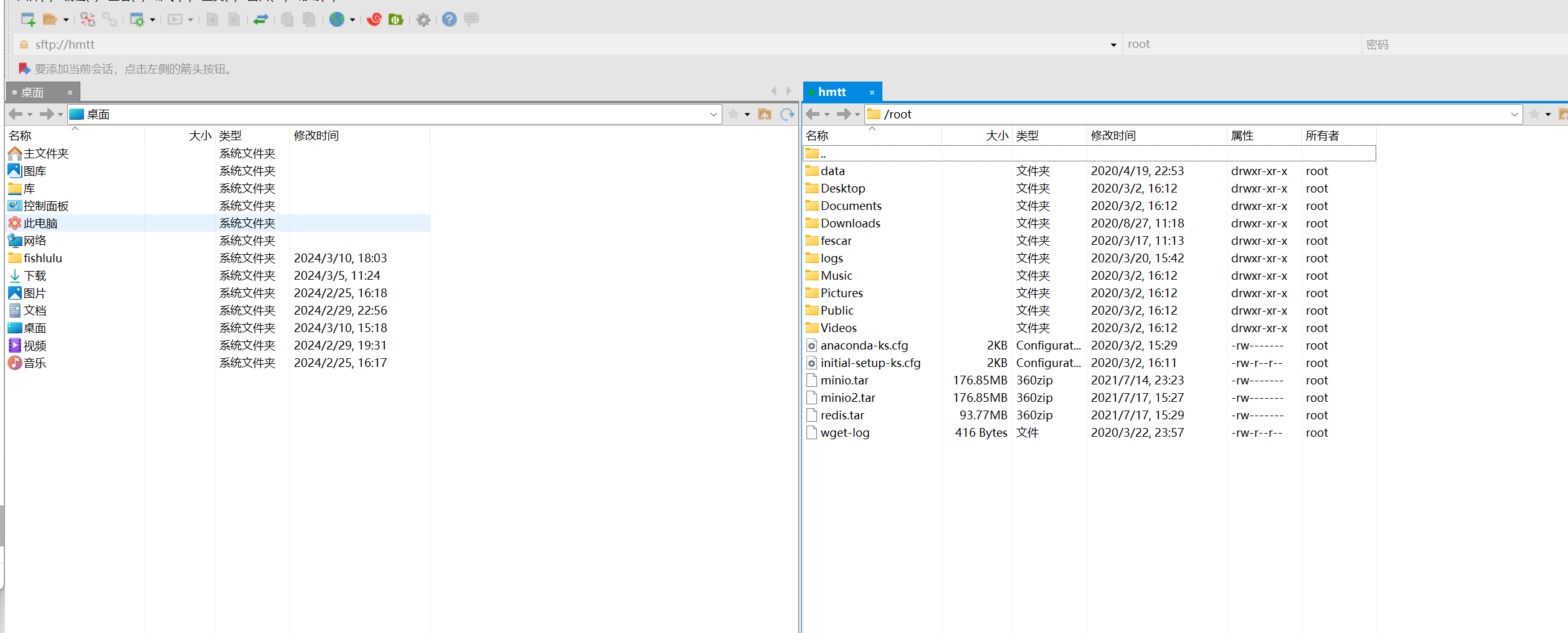This screenshot has width=1568, height=633.
Task: Select the initial-setup-ks.cfg file
Action: 1089,363
